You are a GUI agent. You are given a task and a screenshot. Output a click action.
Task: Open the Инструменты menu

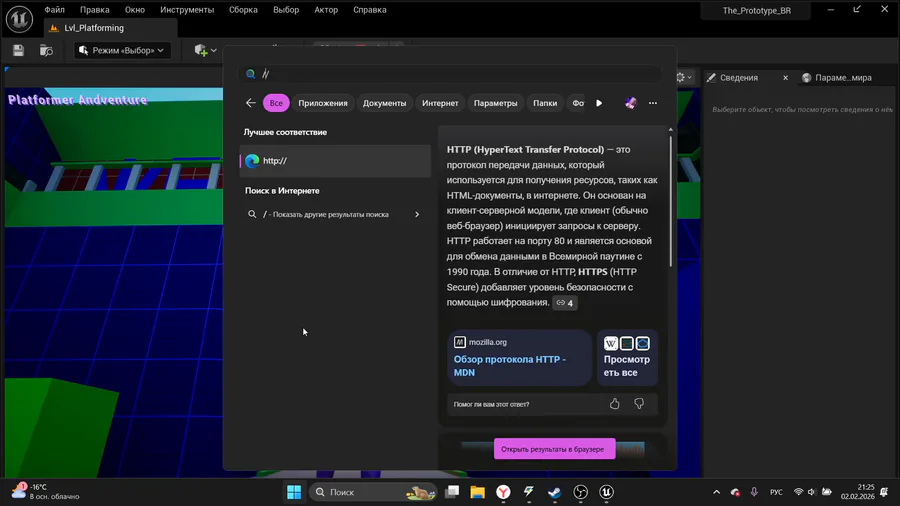[x=187, y=10]
